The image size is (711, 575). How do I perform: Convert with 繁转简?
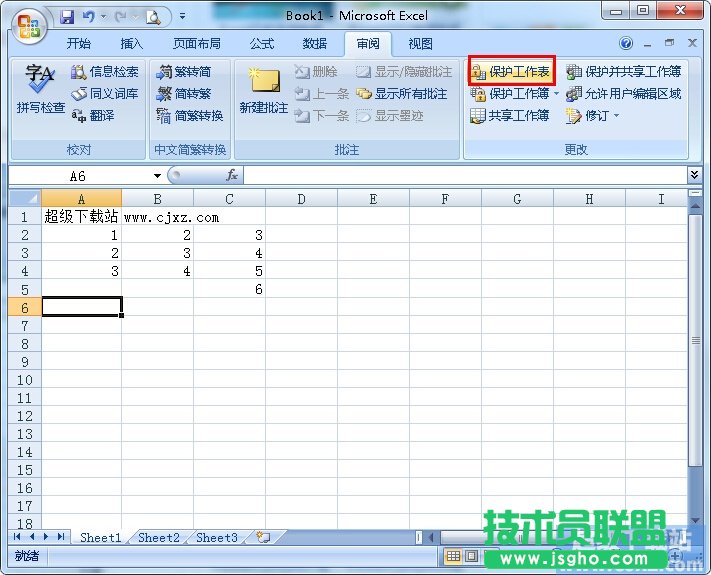[x=184, y=72]
